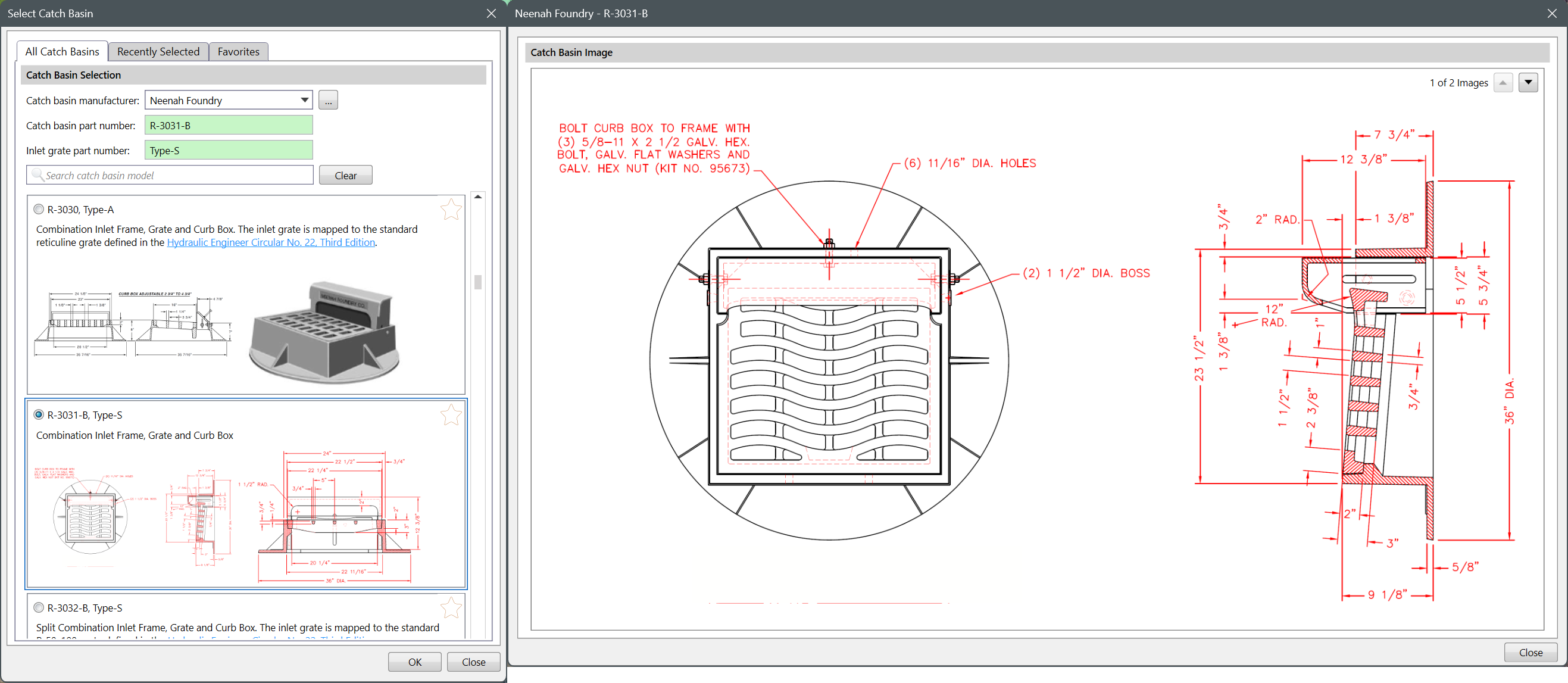Open Hydraulic Engineer Circular No. 22 link
1568x683 pixels.
pyautogui.click(x=271, y=242)
